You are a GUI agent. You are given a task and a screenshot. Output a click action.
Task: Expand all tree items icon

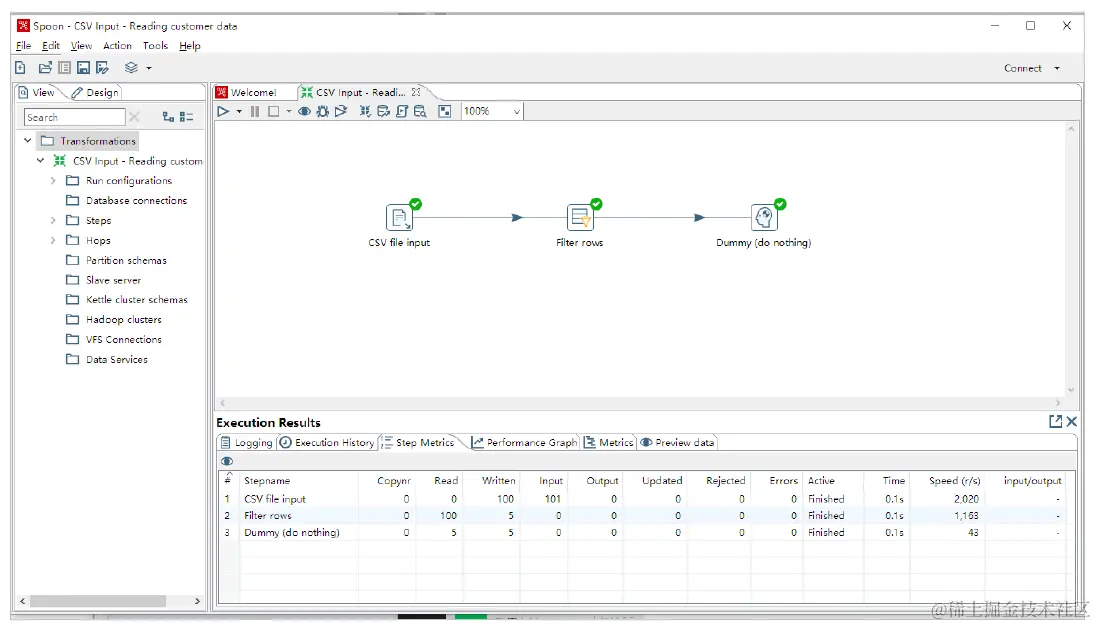(x=168, y=117)
